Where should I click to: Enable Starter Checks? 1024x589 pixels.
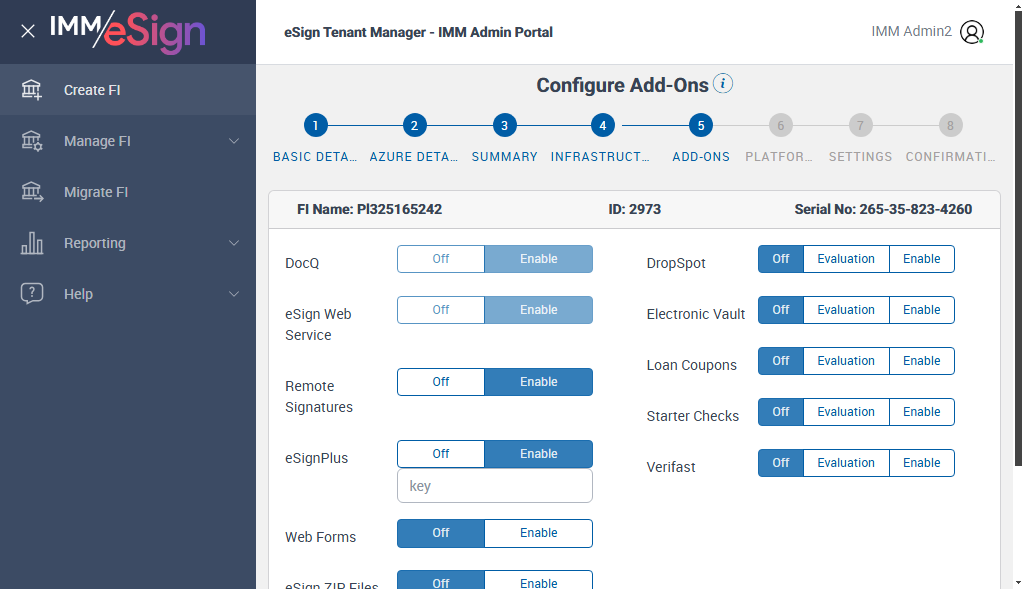[921, 411]
